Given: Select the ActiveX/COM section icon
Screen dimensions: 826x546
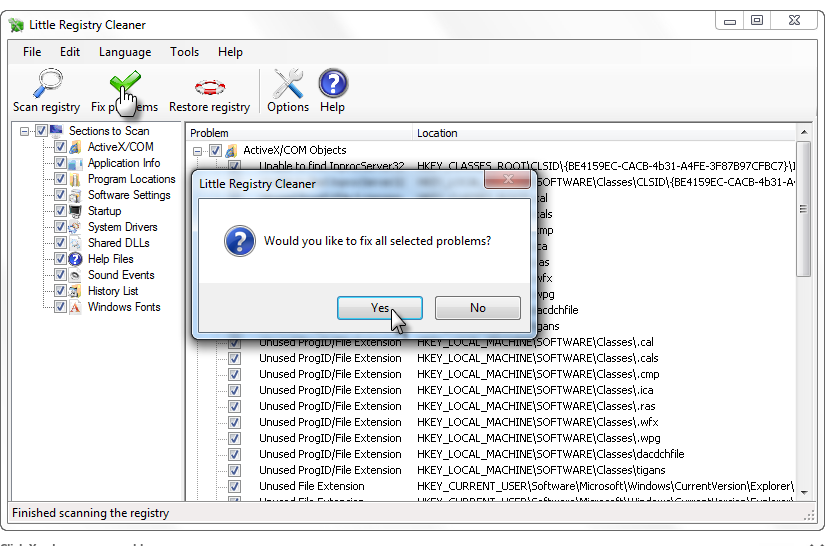Looking at the screenshot, I should [75, 147].
